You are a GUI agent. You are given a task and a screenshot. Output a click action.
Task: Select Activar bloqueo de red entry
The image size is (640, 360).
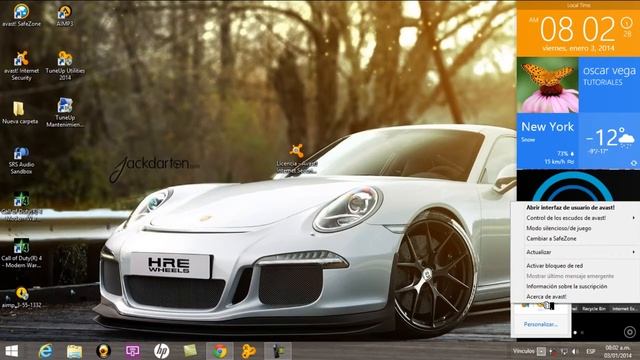pyautogui.click(x=576, y=266)
